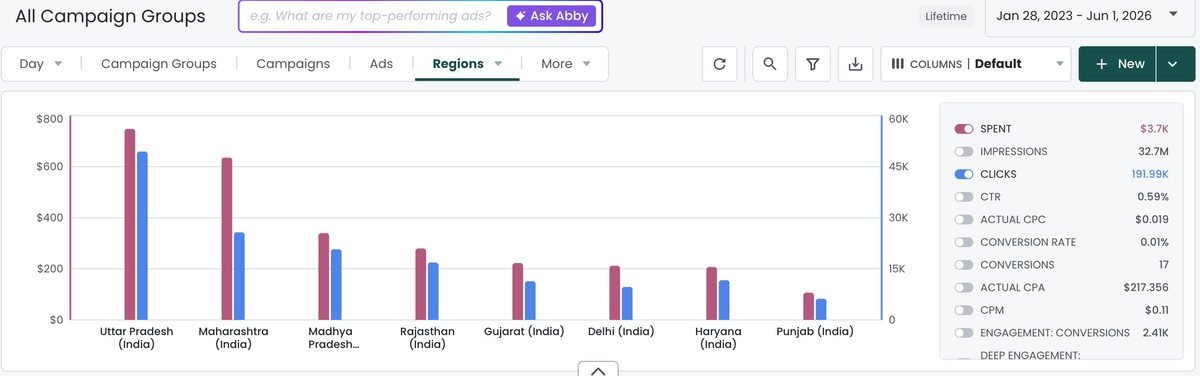Click the Delhi (India) axis label

pos(621,331)
